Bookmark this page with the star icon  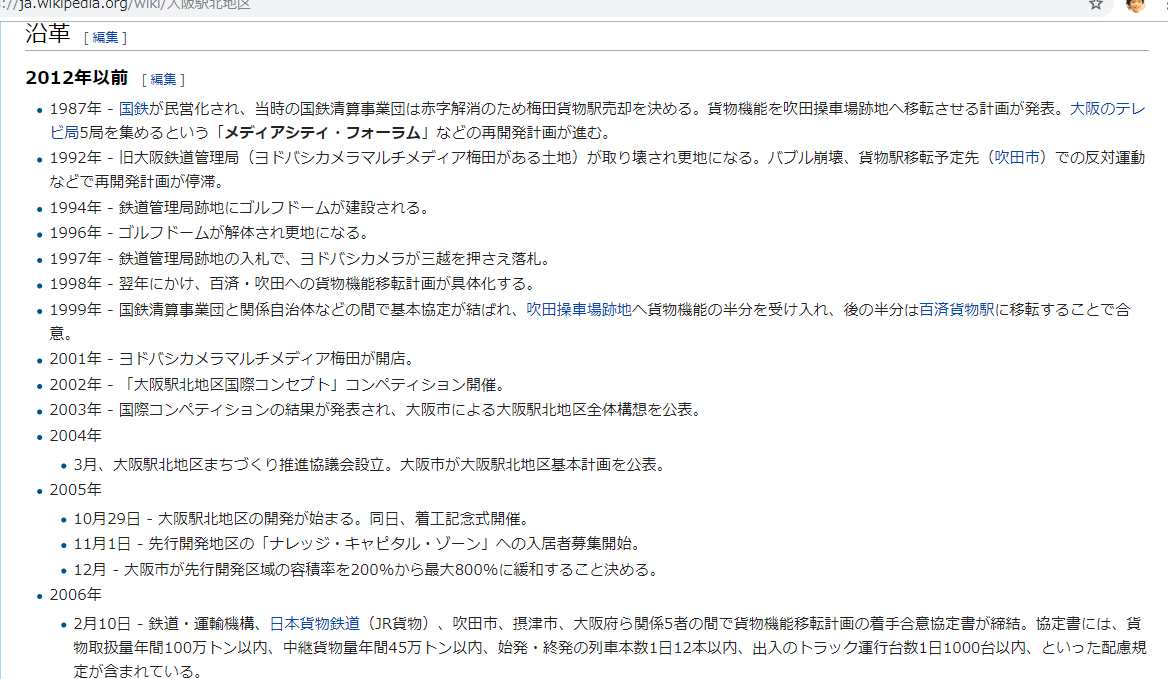1096,4
